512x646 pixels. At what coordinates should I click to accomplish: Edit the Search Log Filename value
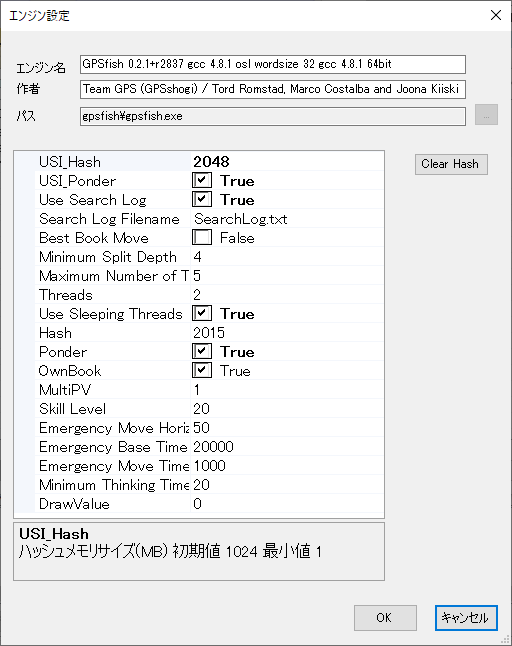click(287, 218)
